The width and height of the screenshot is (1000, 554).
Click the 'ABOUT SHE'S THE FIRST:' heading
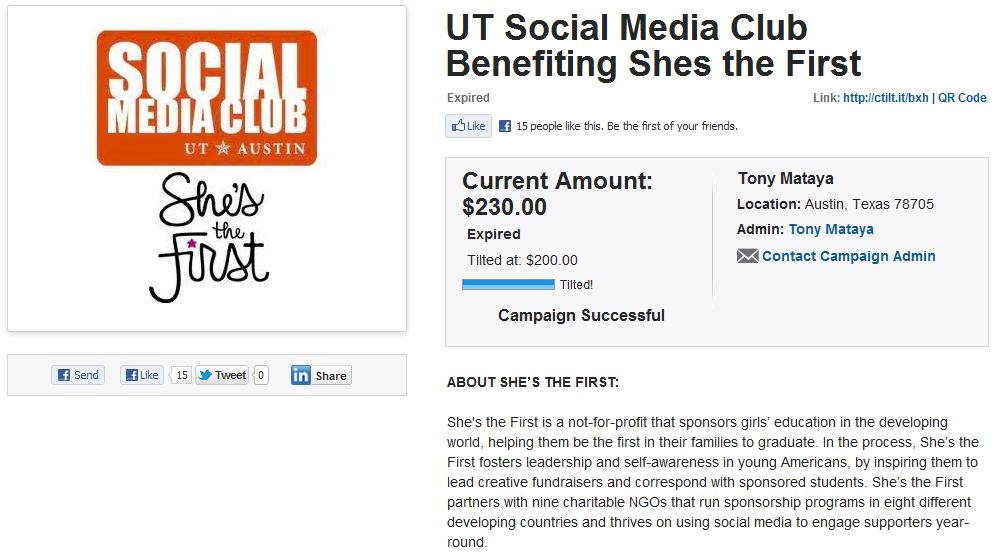(x=533, y=382)
